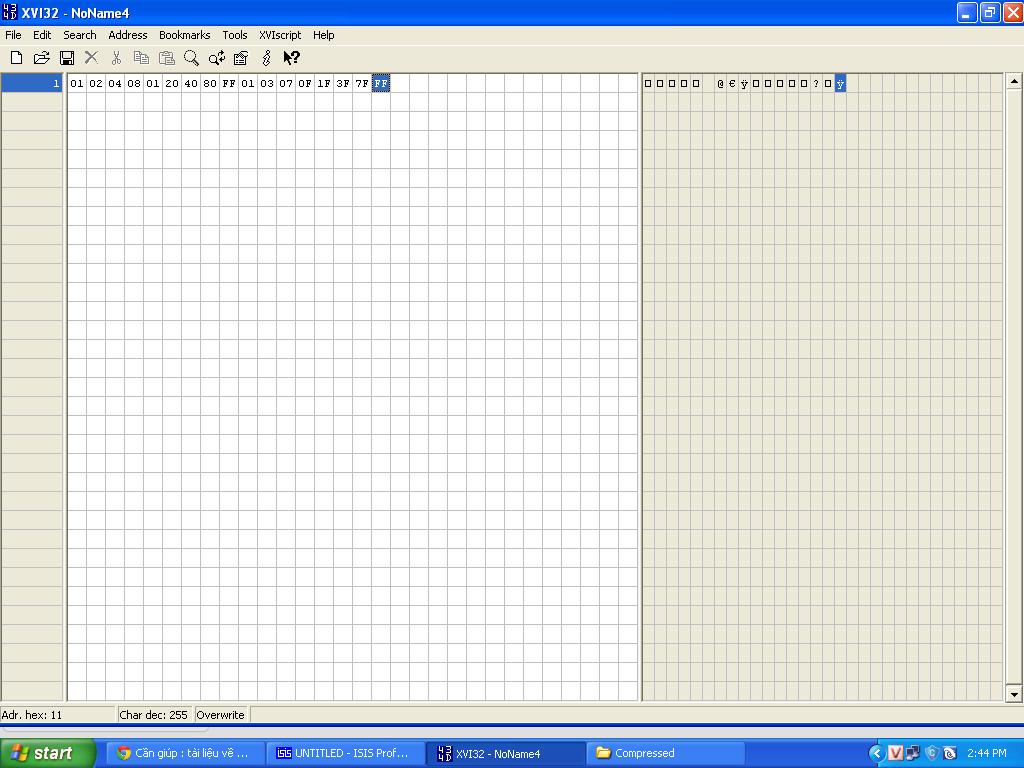
Task: Click the ? character in text pane
Action: pos(816,84)
